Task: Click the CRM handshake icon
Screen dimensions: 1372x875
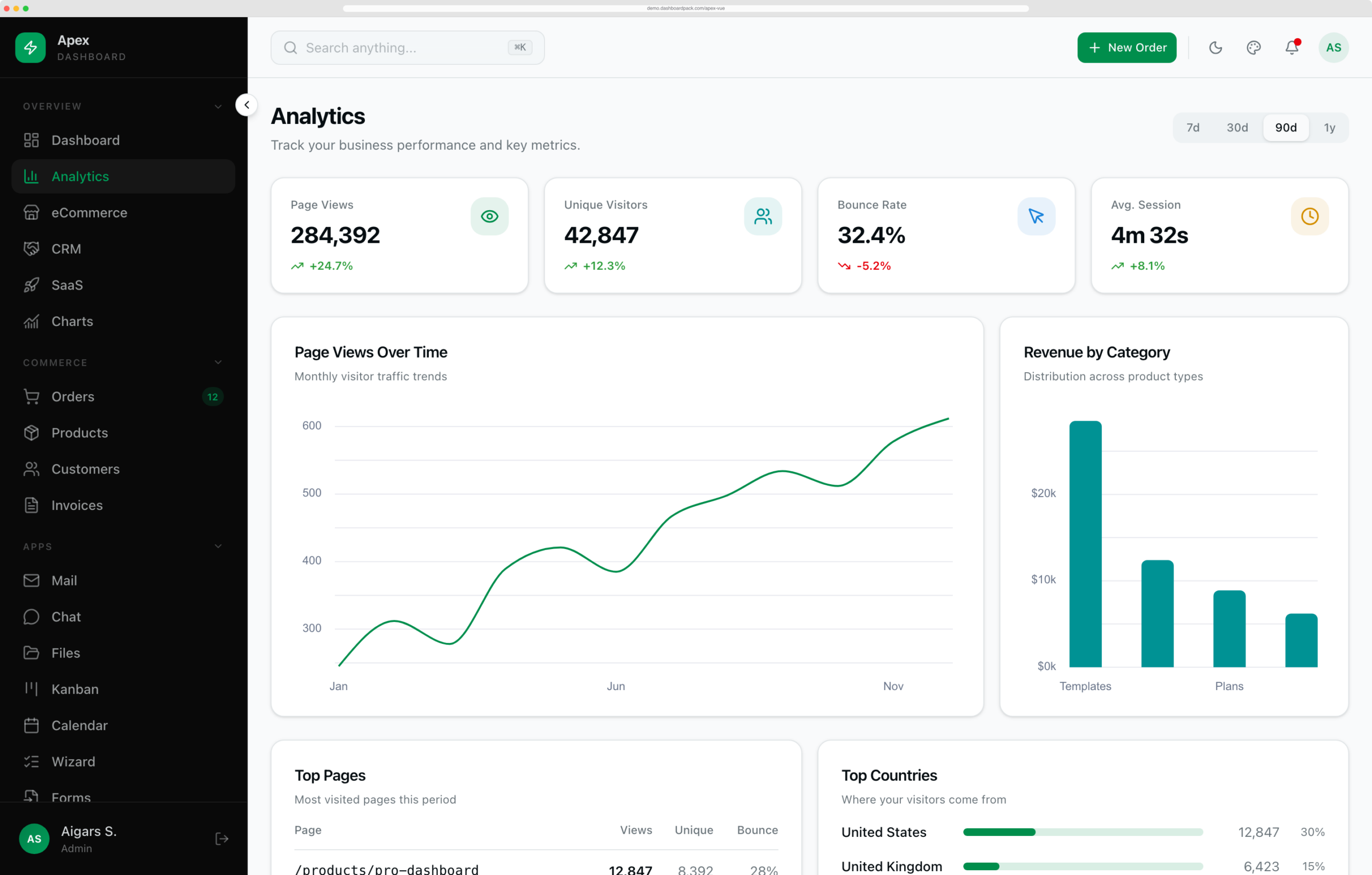Action: 31,249
